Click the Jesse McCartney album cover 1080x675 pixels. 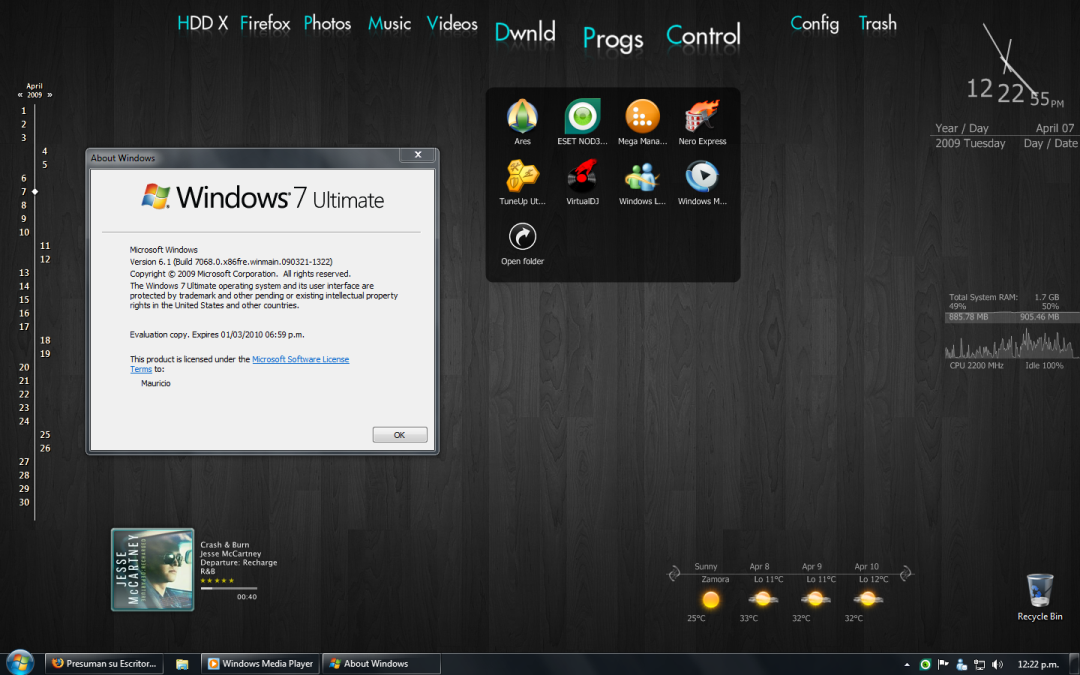(x=153, y=570)
